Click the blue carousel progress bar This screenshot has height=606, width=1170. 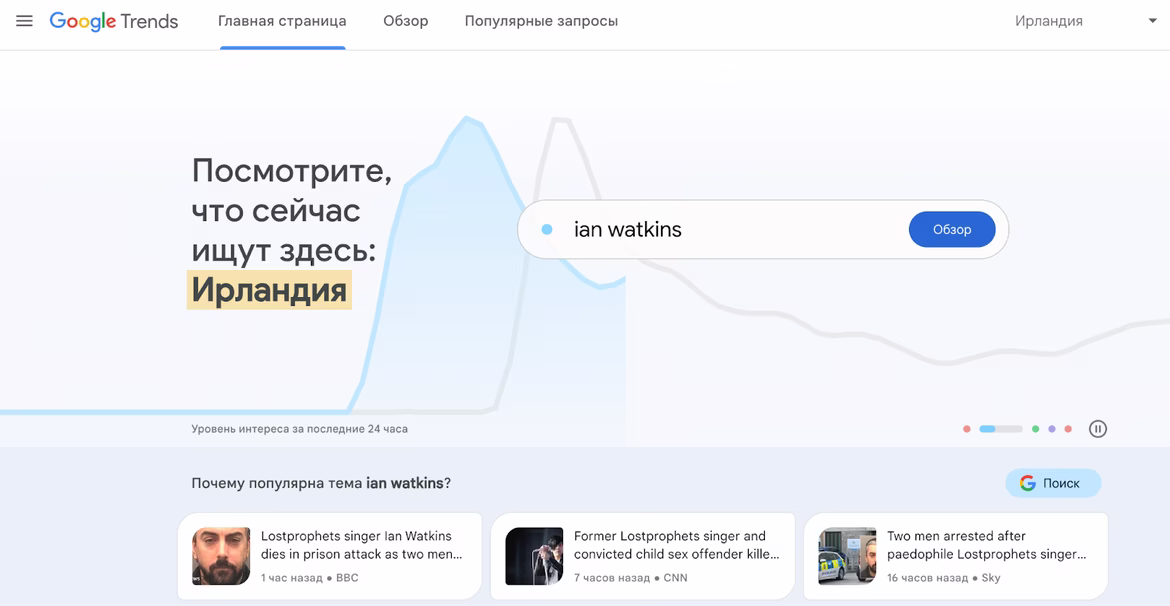point(1000,429)
